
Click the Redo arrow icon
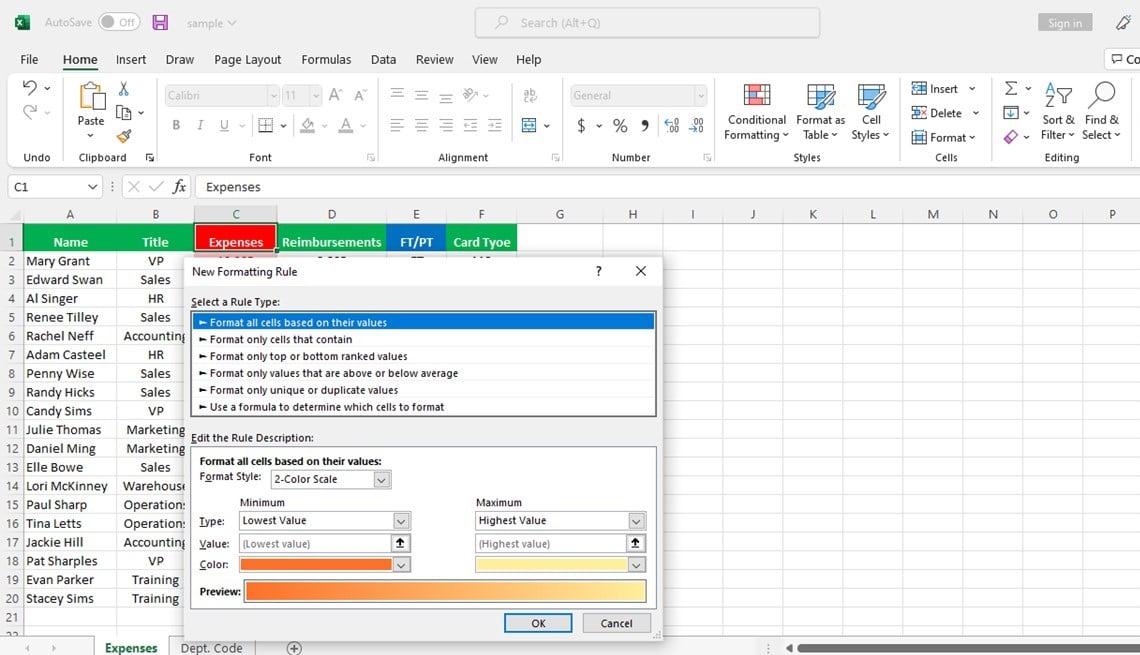pos(29,112)
